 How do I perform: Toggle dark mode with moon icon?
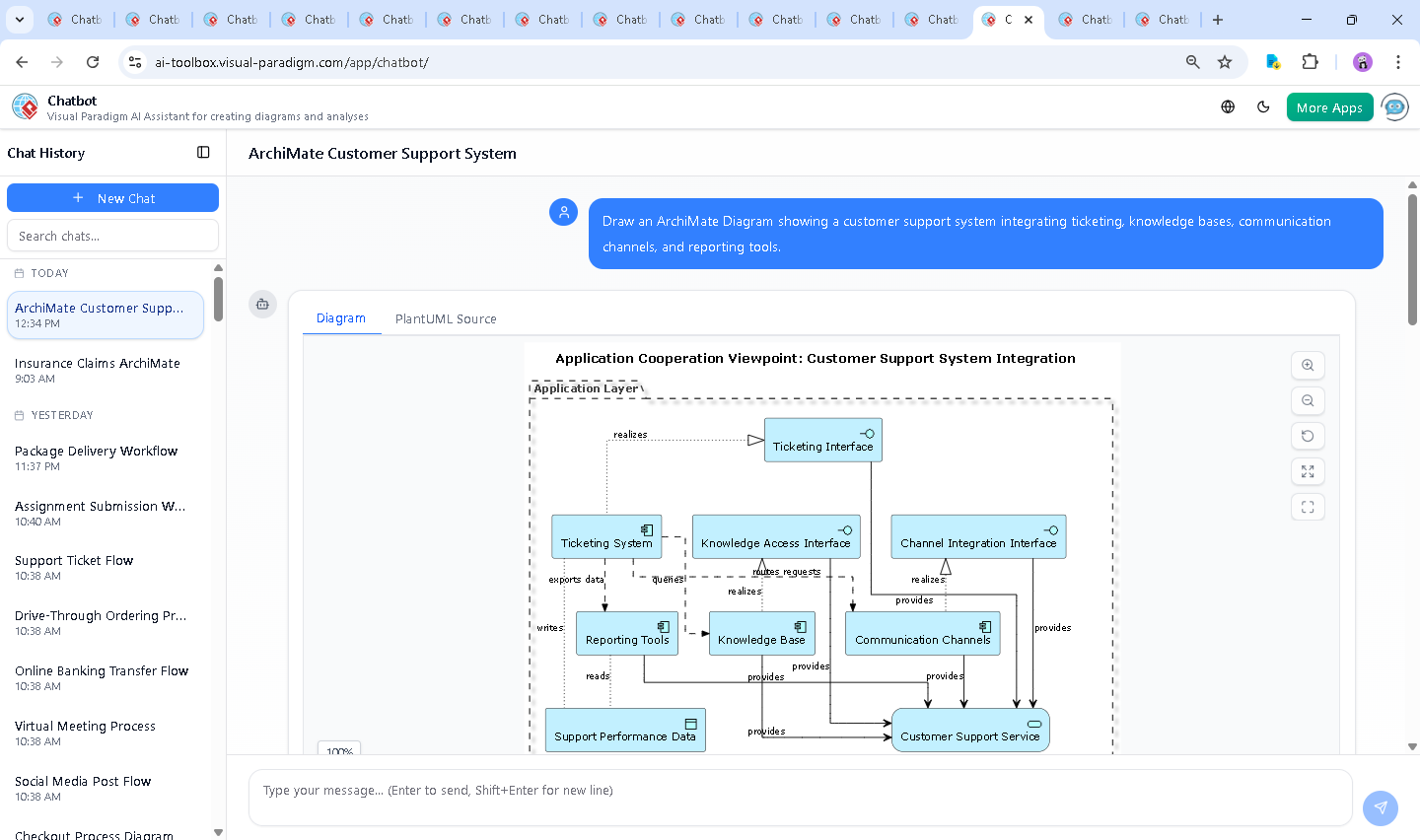click(x=1263, y=107)
